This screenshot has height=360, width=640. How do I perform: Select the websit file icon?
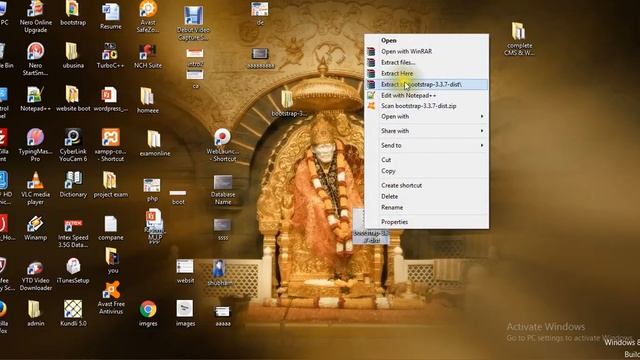tap(185, 271)
